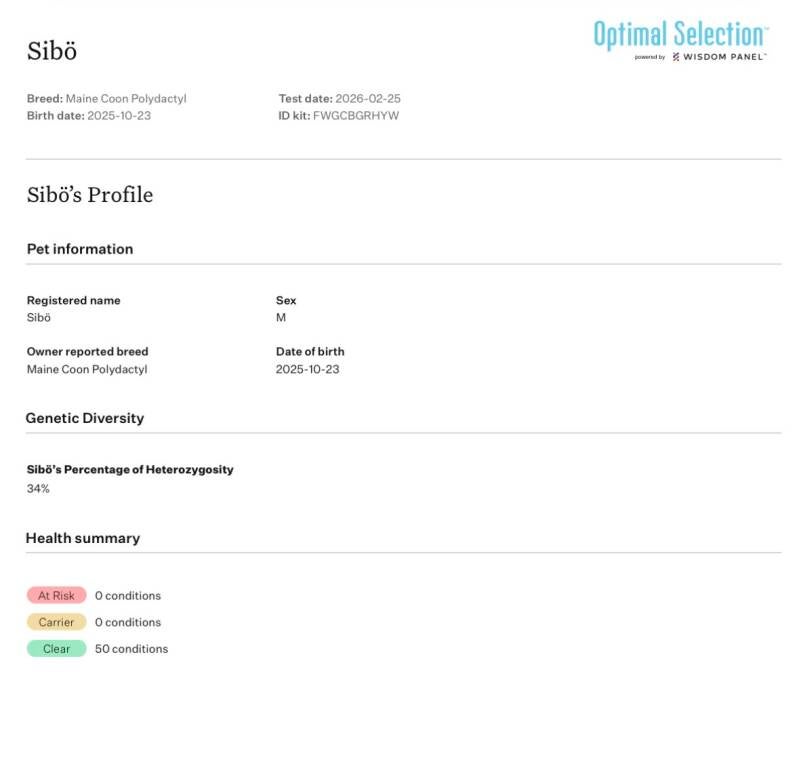
Task: Click the Optimal Selection logo
Action: tap(680, 34)
